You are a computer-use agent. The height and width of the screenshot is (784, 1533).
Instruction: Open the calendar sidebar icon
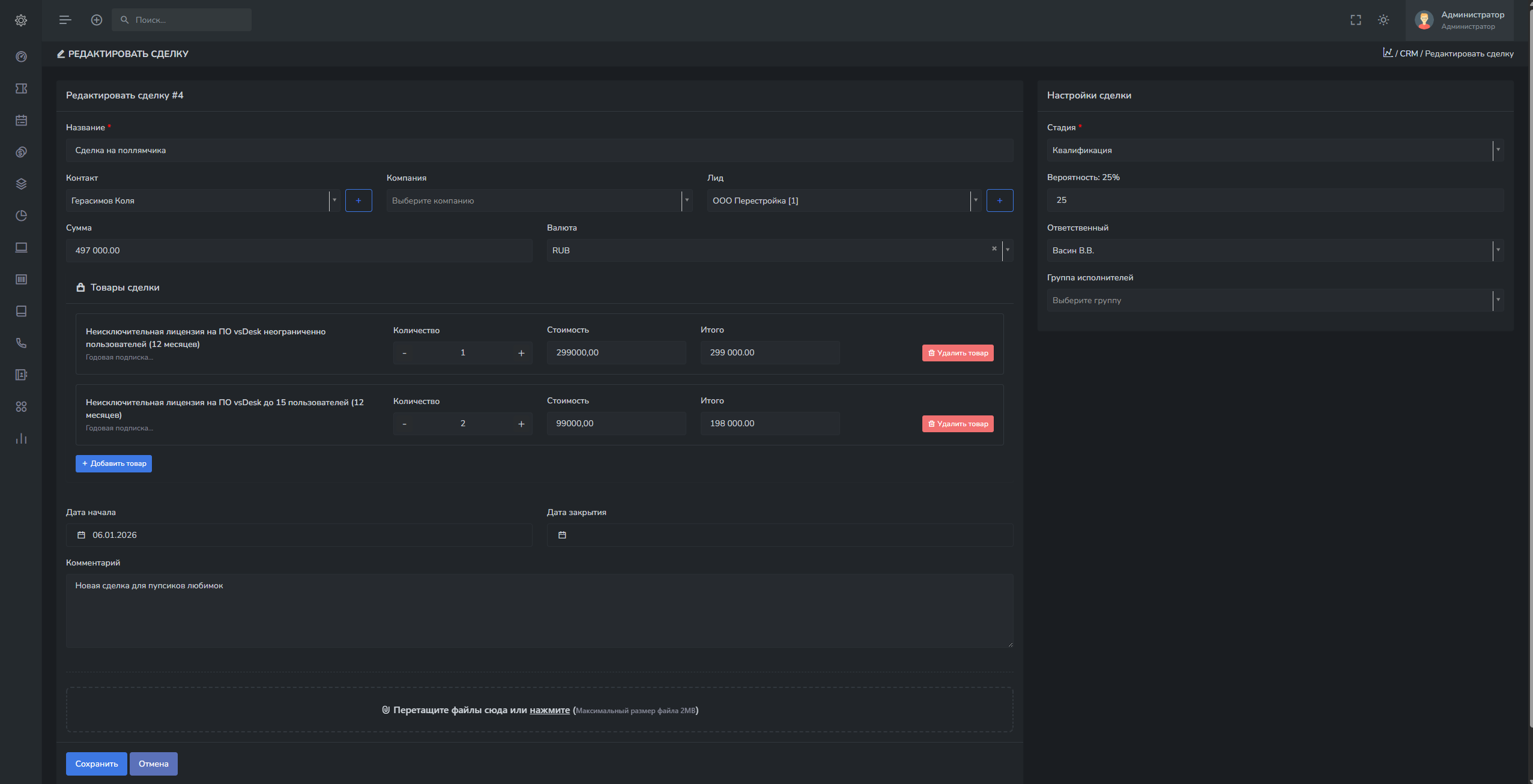[21, 120]
